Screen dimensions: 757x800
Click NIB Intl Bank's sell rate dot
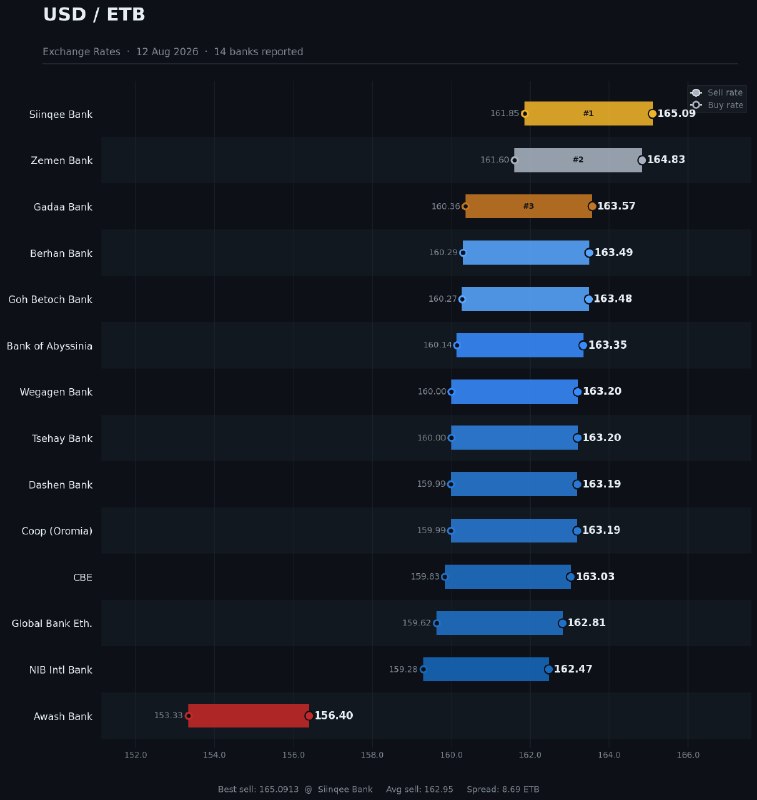click(x=548, y=669)
